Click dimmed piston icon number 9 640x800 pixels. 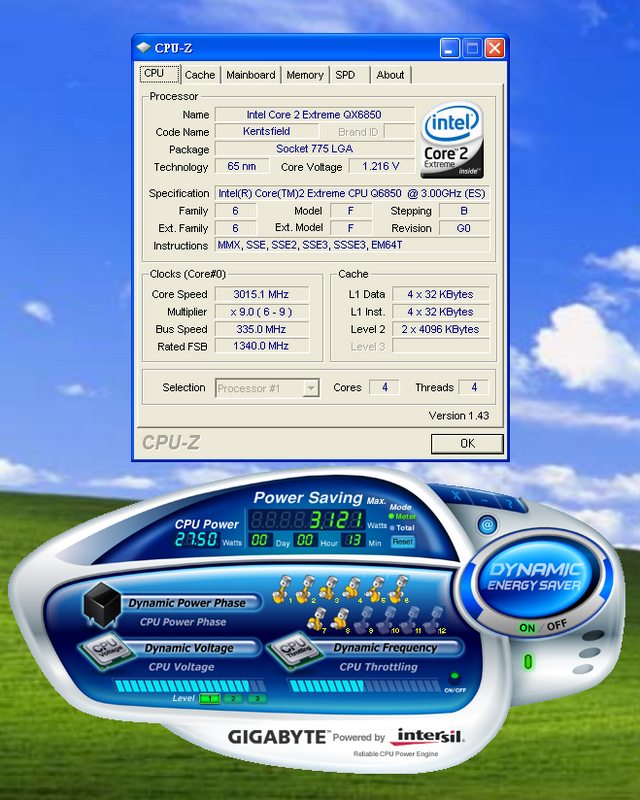tap(363, 620)
